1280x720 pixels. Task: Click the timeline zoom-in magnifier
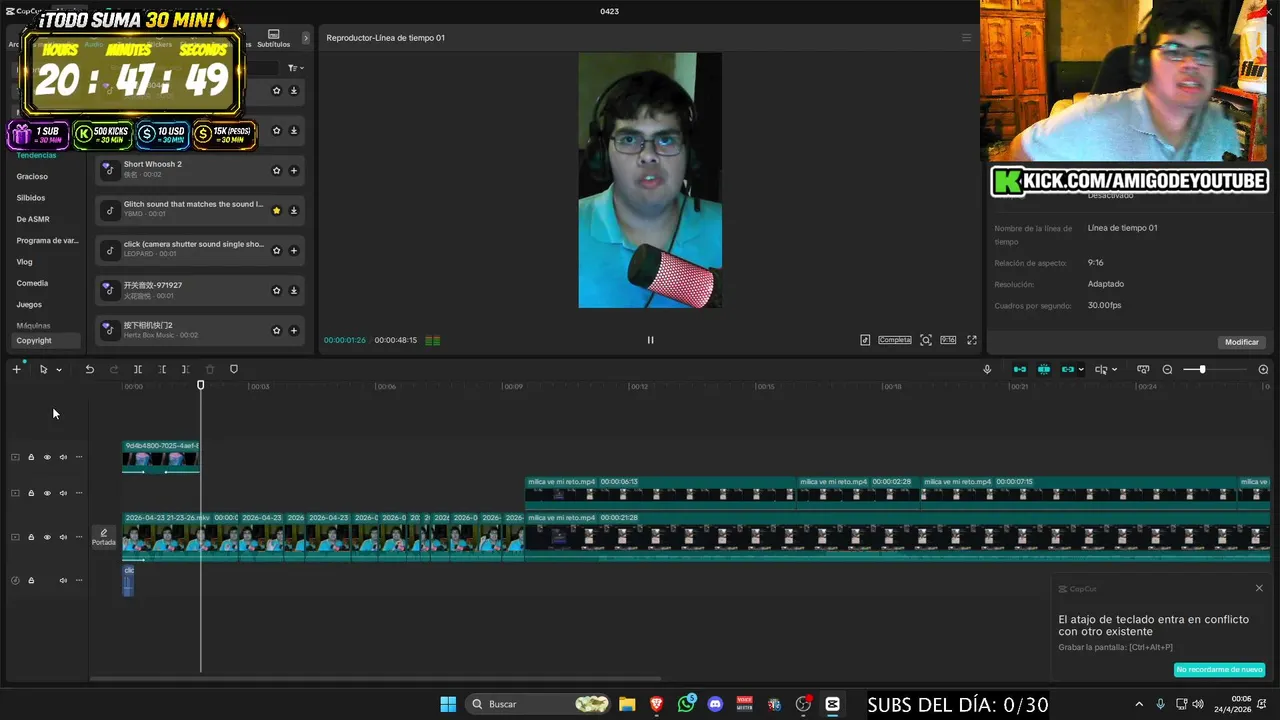(1263, 369)
